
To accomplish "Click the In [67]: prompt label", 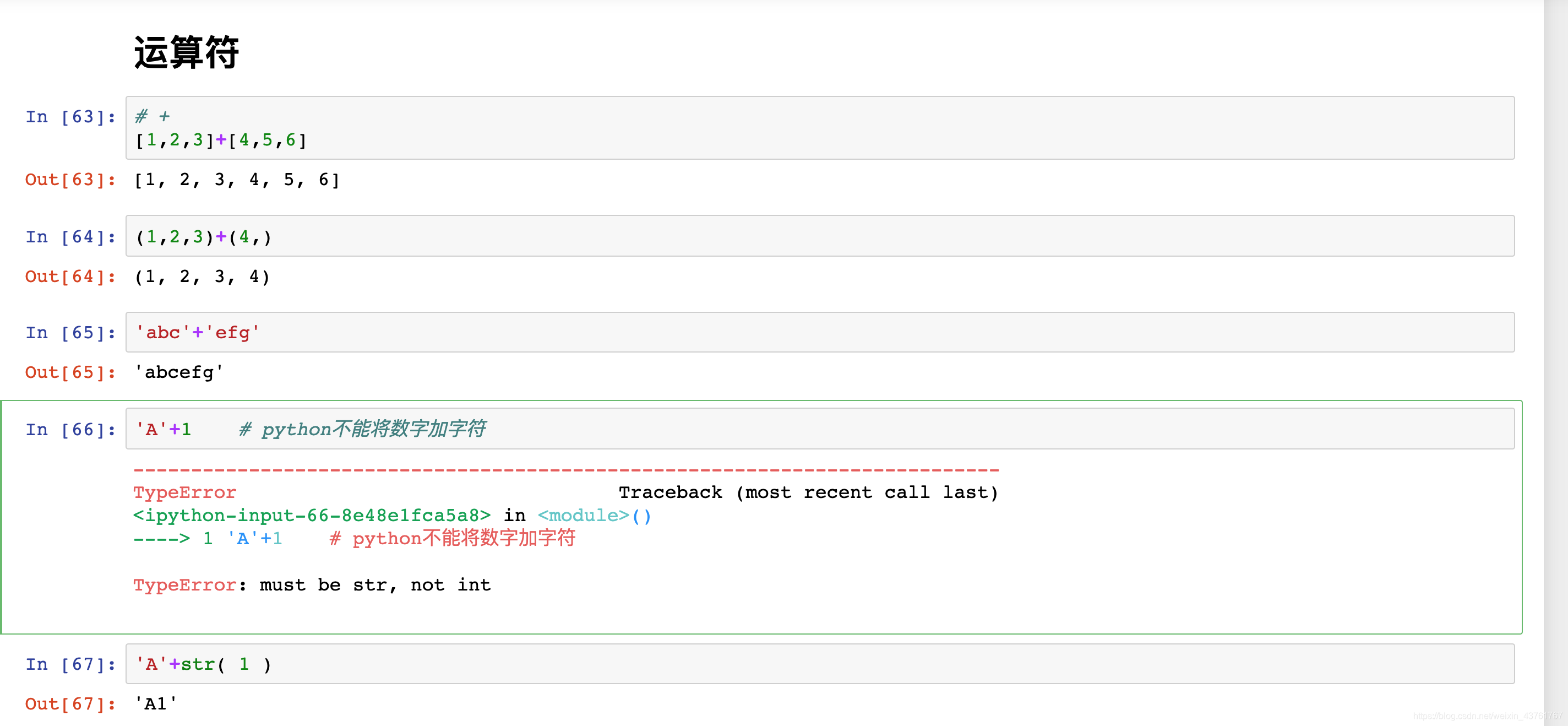I will click(x=70, y=664).
